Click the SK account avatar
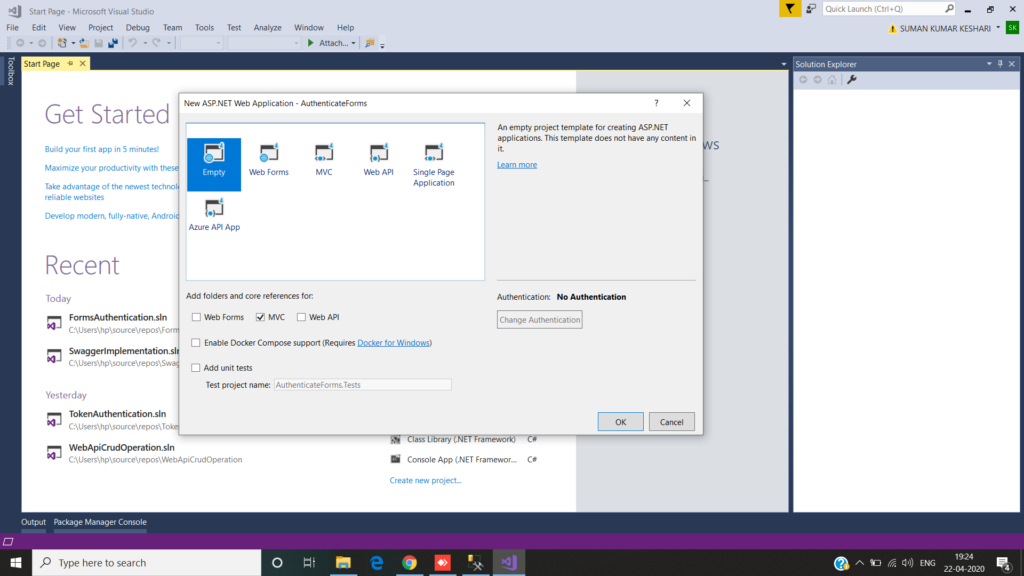 coord(1012,28)
